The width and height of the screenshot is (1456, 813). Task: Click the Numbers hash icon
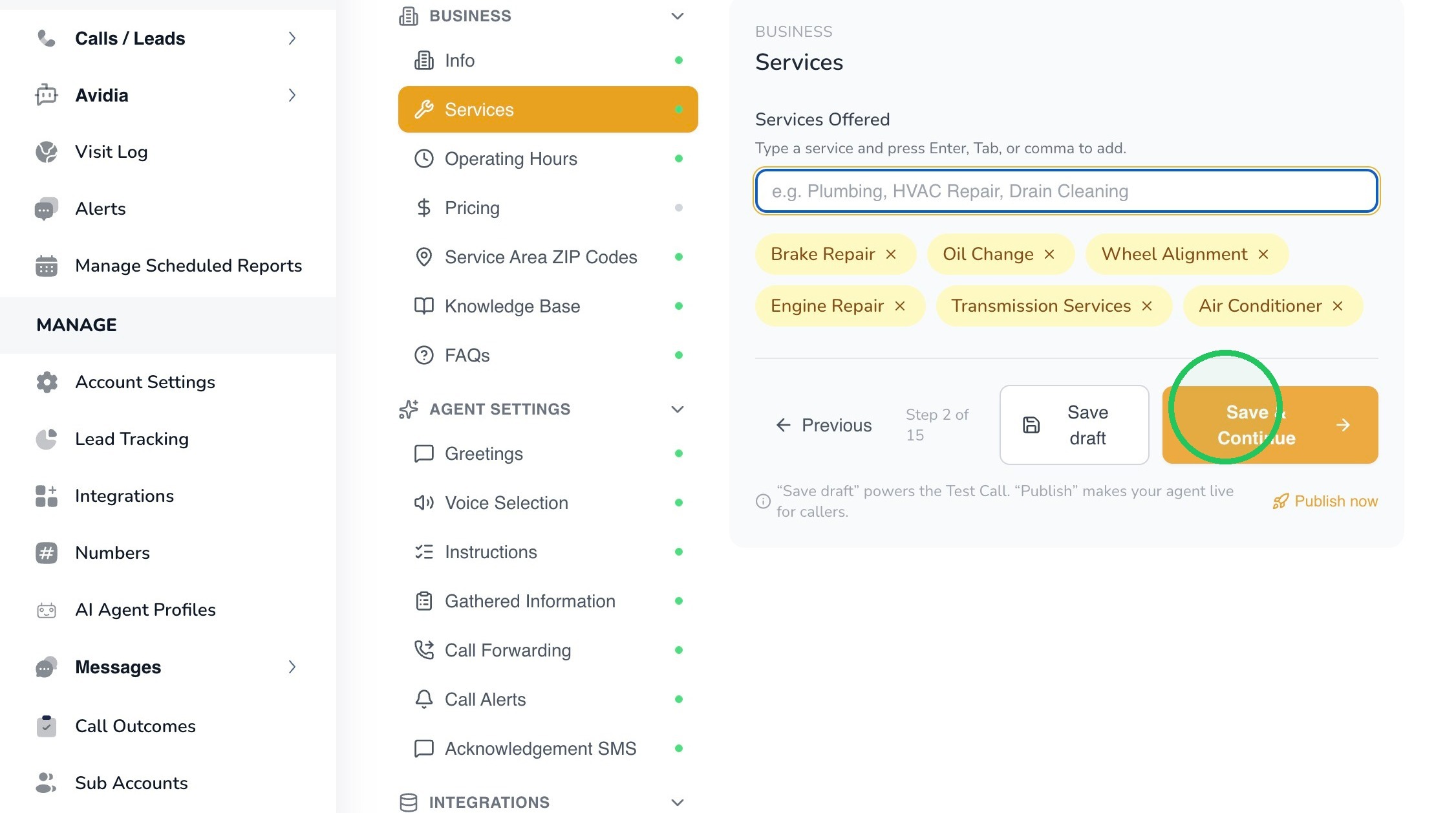coord(47,553)
